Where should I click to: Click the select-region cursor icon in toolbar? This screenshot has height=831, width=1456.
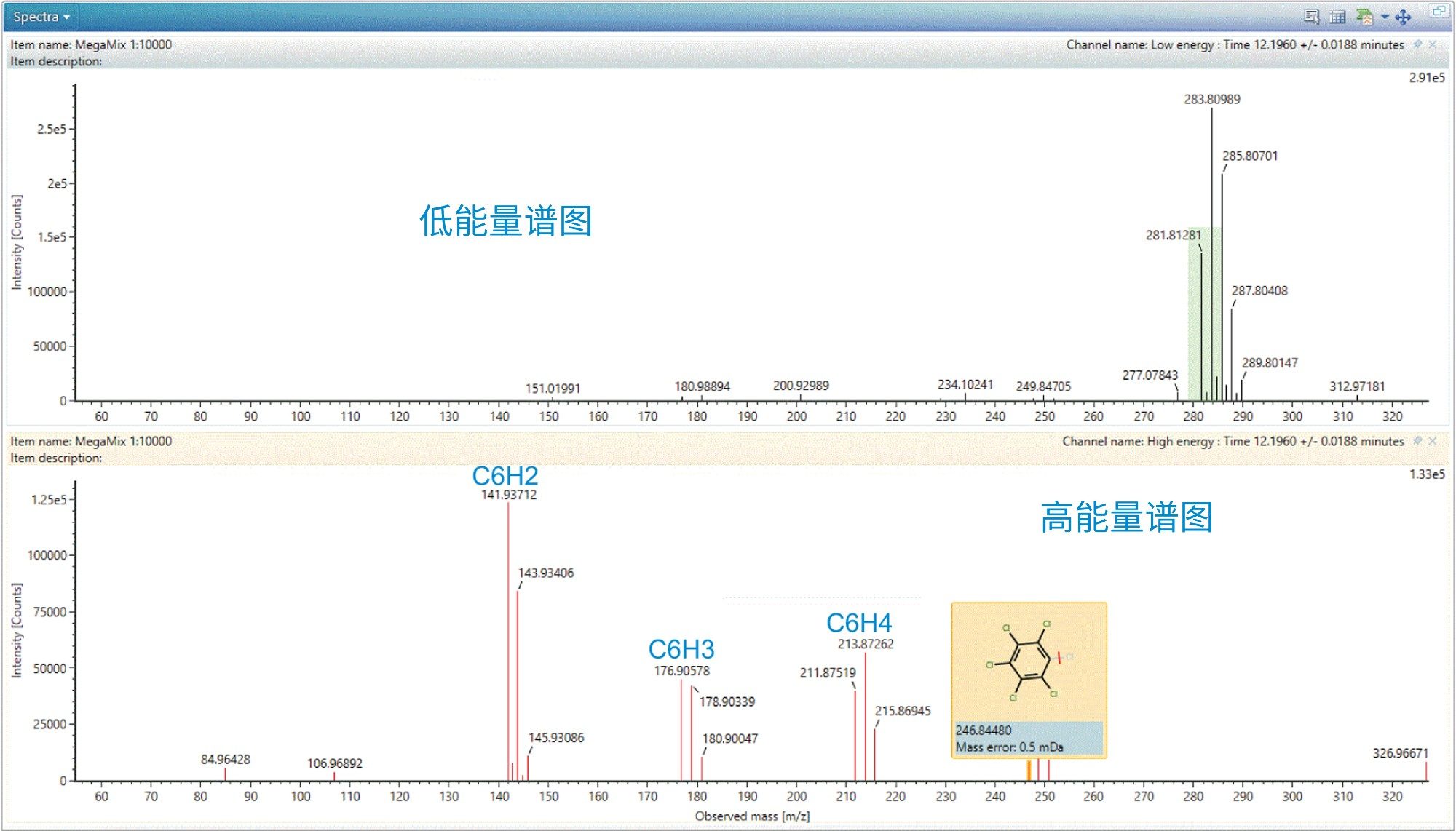pyautogui.click(x=1312, y=17)
